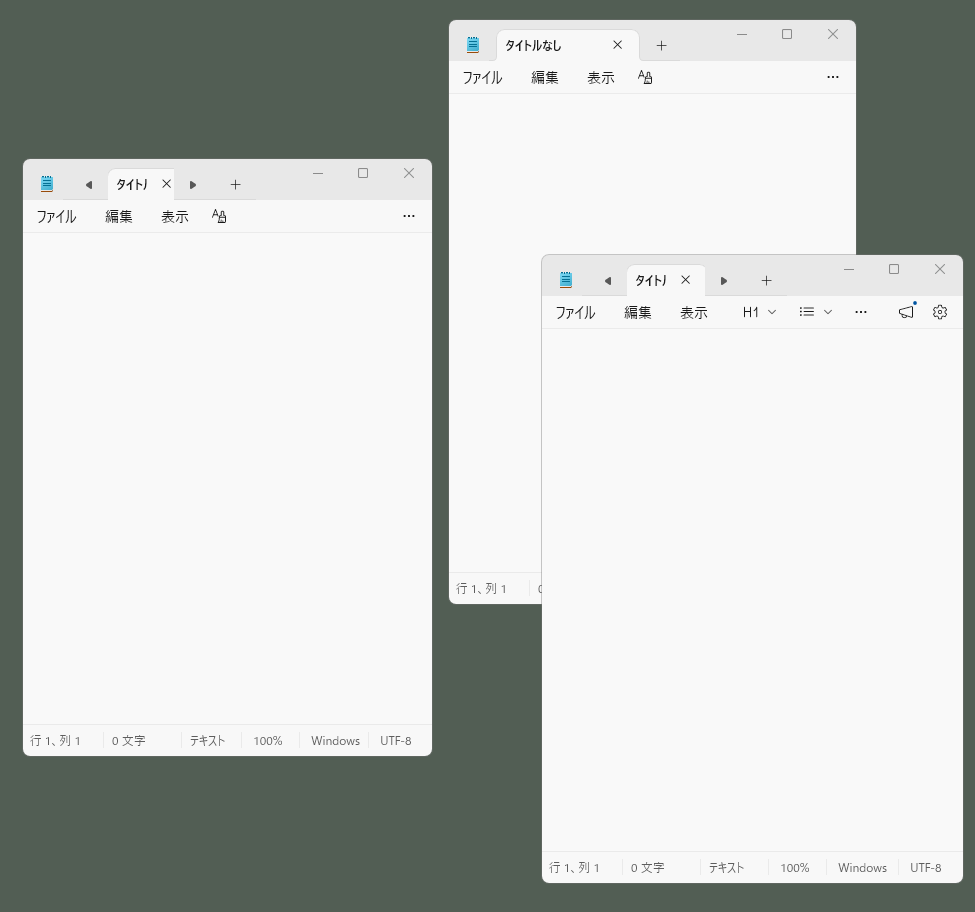Add a new tab beside the タイトルなし tab
Screen dimensions: 975x912
661,46
